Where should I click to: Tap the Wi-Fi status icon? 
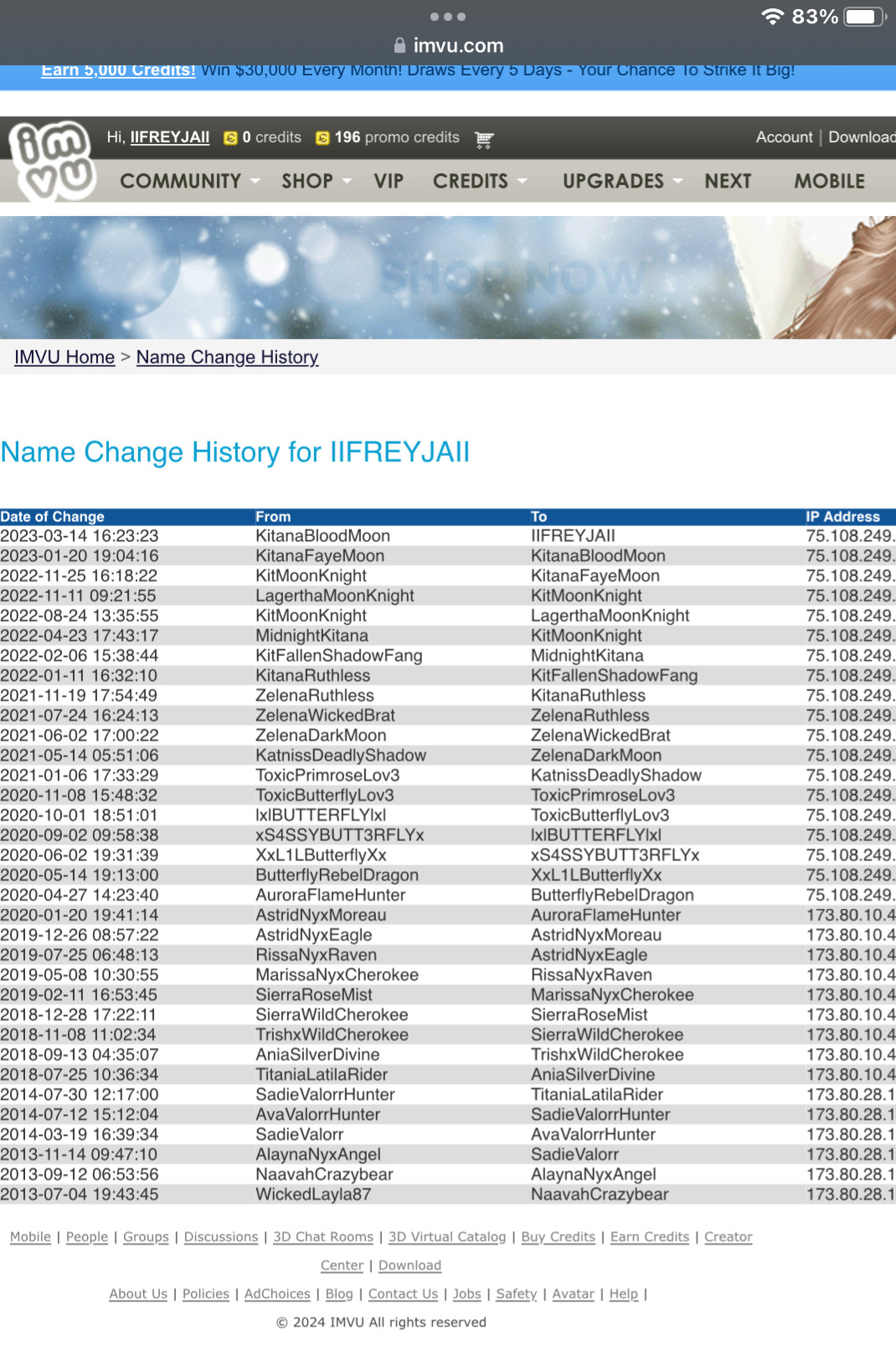tap(772, 17)
